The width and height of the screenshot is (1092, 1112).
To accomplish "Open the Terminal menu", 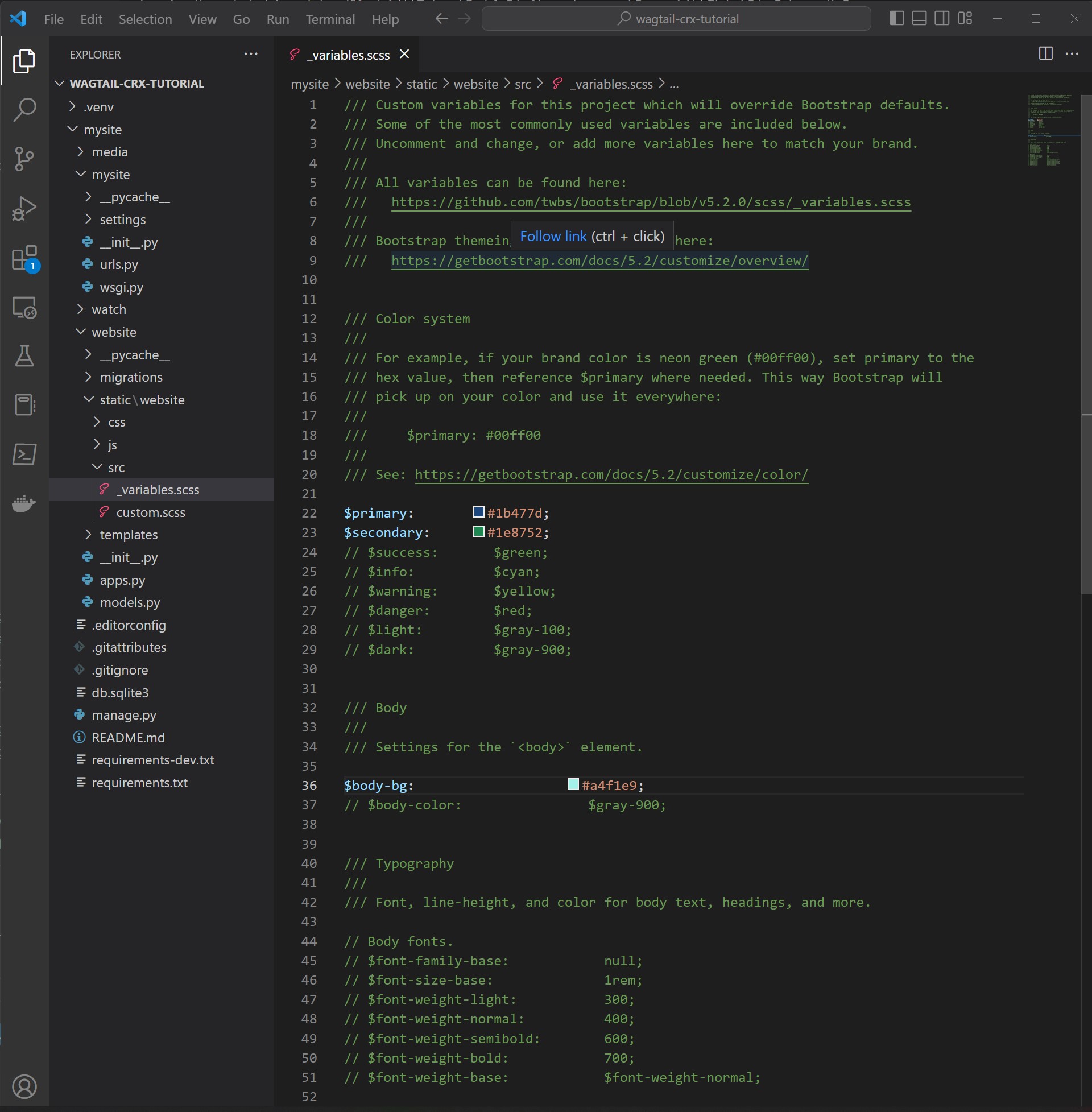I will click(330, 19).
